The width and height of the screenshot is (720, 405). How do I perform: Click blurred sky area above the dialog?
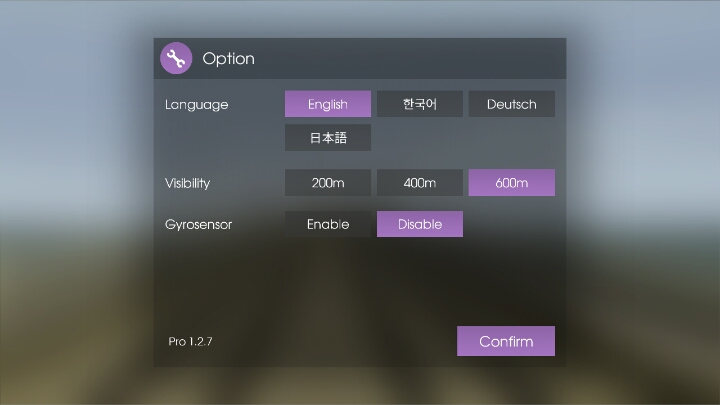pyautogui.click(x=360, y=18)
